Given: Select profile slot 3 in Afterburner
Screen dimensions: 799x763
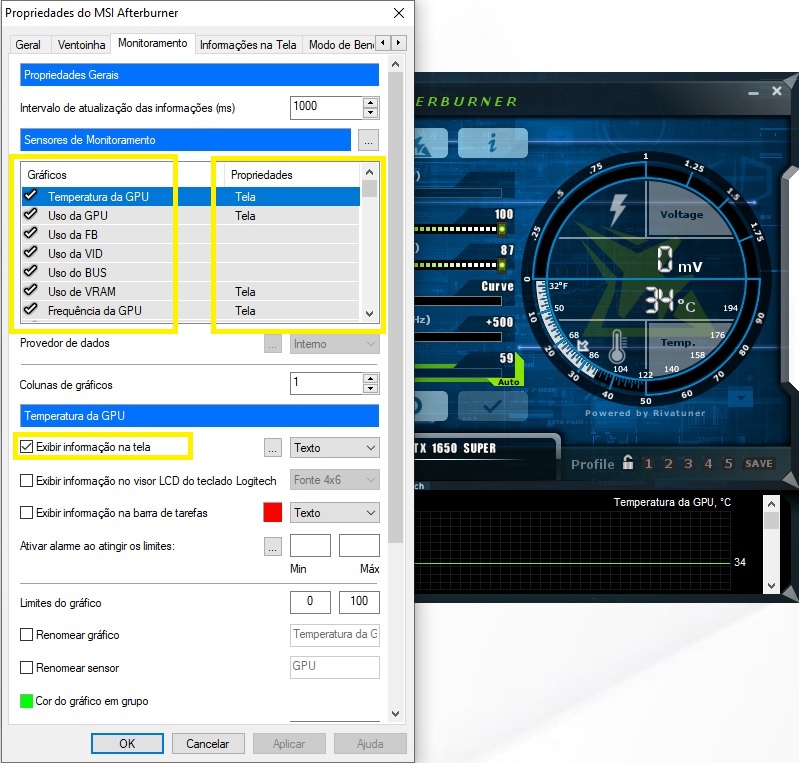Looking at the screenshot, I should 688,463.
